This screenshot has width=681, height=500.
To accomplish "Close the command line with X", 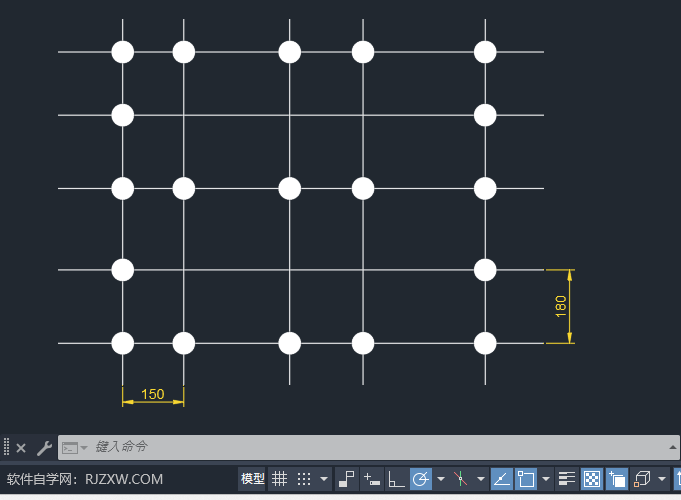I will tap(21, 448).
